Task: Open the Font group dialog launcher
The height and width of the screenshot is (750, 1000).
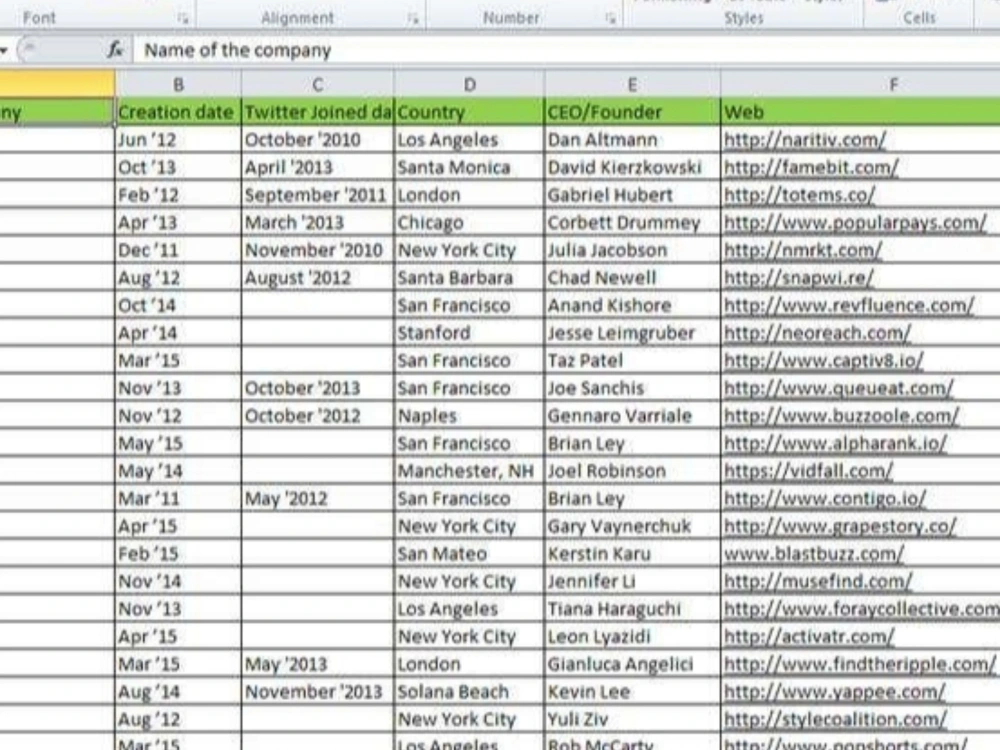Action: (x=183, y=19)
